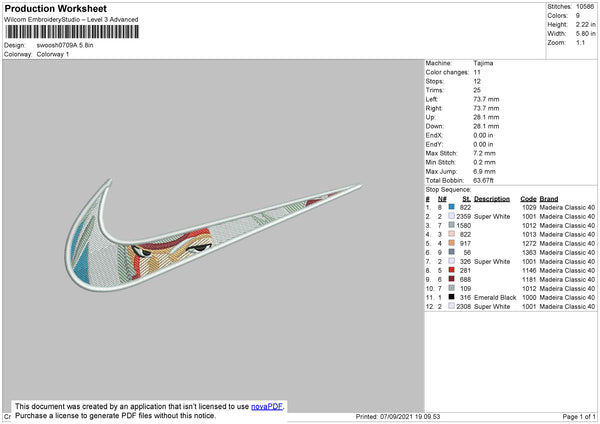Image resolution: width=600 pixels, height=424 pixels.
Task: Click the embroidered swoosh design preview
Action: click(213, 234)
